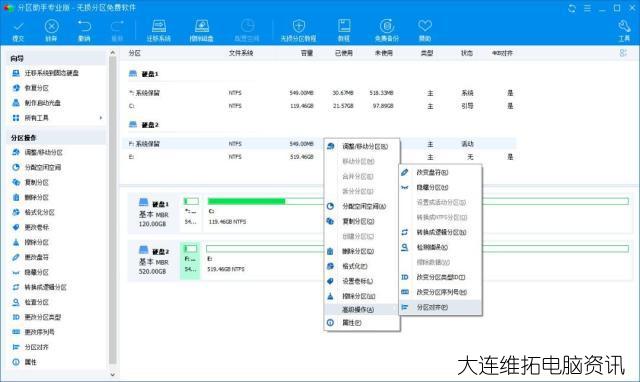Click the 撤销 (undo) arrow icon in toolbar
Viewport: 640px width, 382px height.
84,27
